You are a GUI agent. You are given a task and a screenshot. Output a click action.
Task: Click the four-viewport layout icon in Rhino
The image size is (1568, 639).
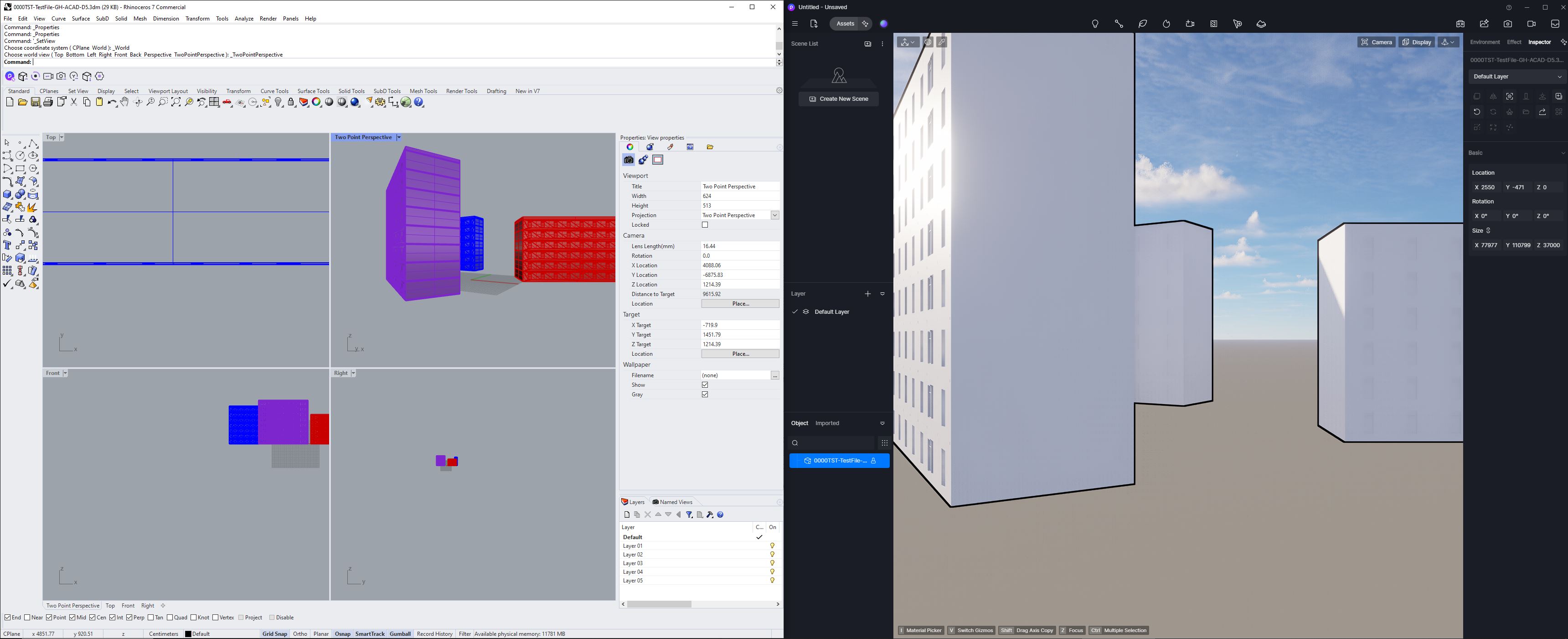pyautogui.click(x=214, y=102)
